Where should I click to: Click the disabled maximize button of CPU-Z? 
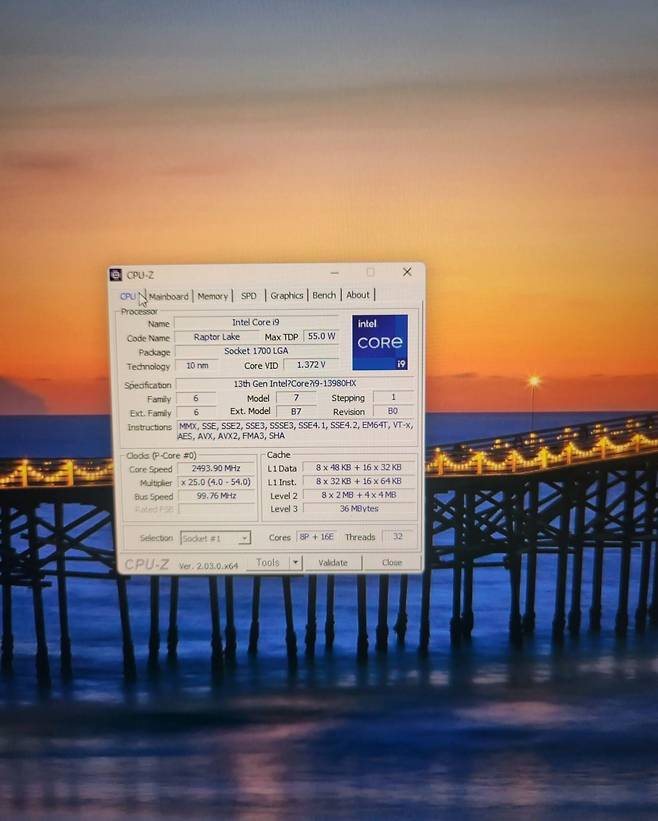click(x=371, y=272)
